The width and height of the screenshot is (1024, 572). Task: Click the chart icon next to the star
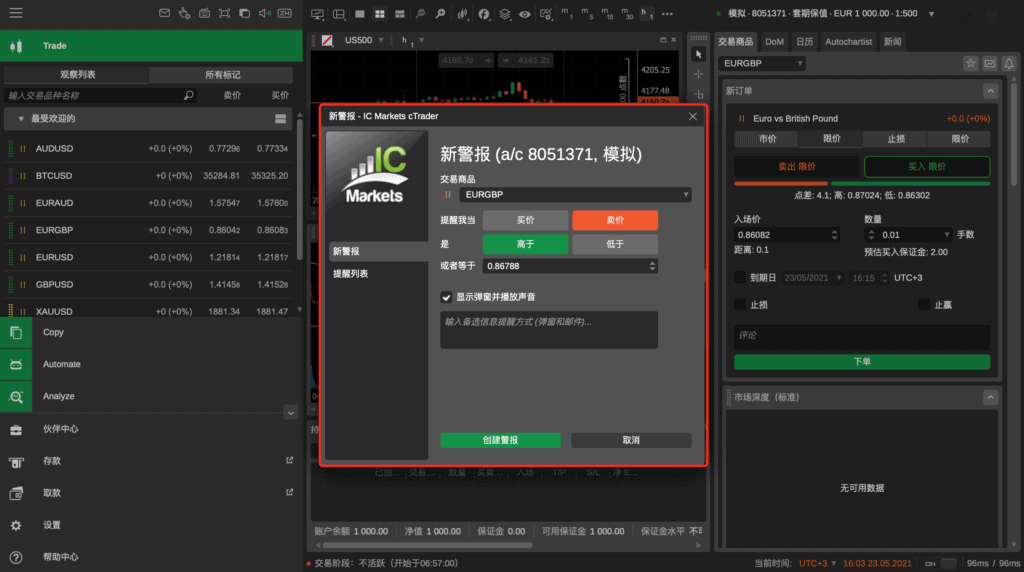click(x=990, y=63)
